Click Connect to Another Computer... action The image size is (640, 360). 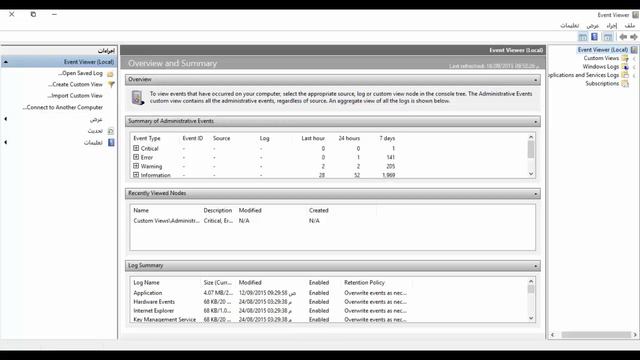(x=62, y=107)
